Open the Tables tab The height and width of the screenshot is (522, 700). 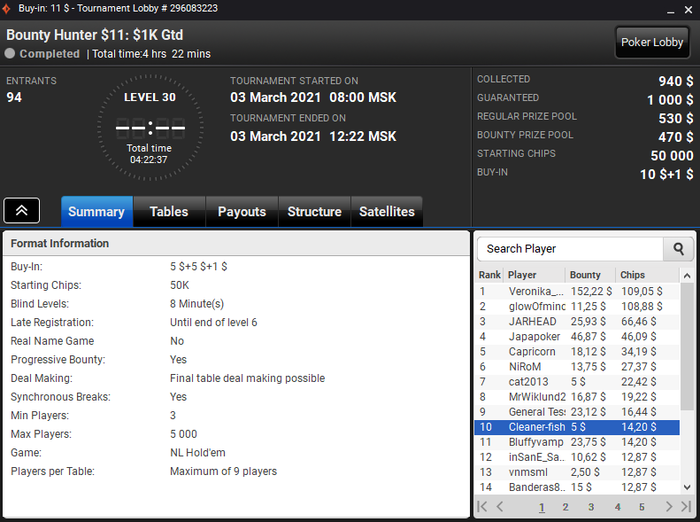(x=169, y=212)
